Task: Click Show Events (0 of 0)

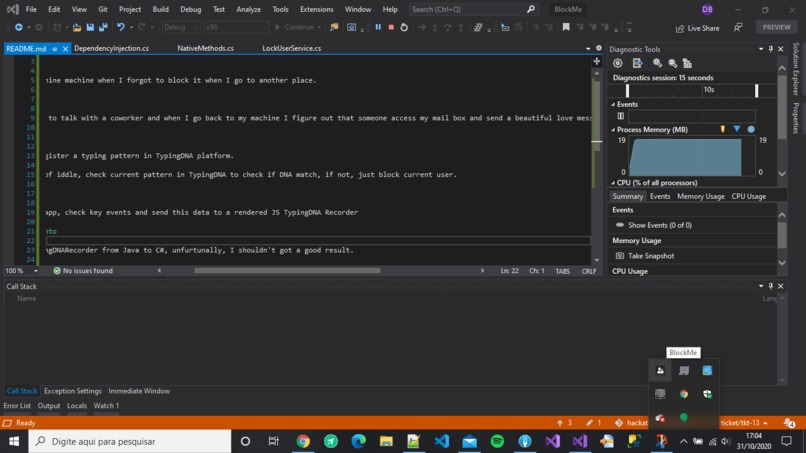Action: (653, 225)
